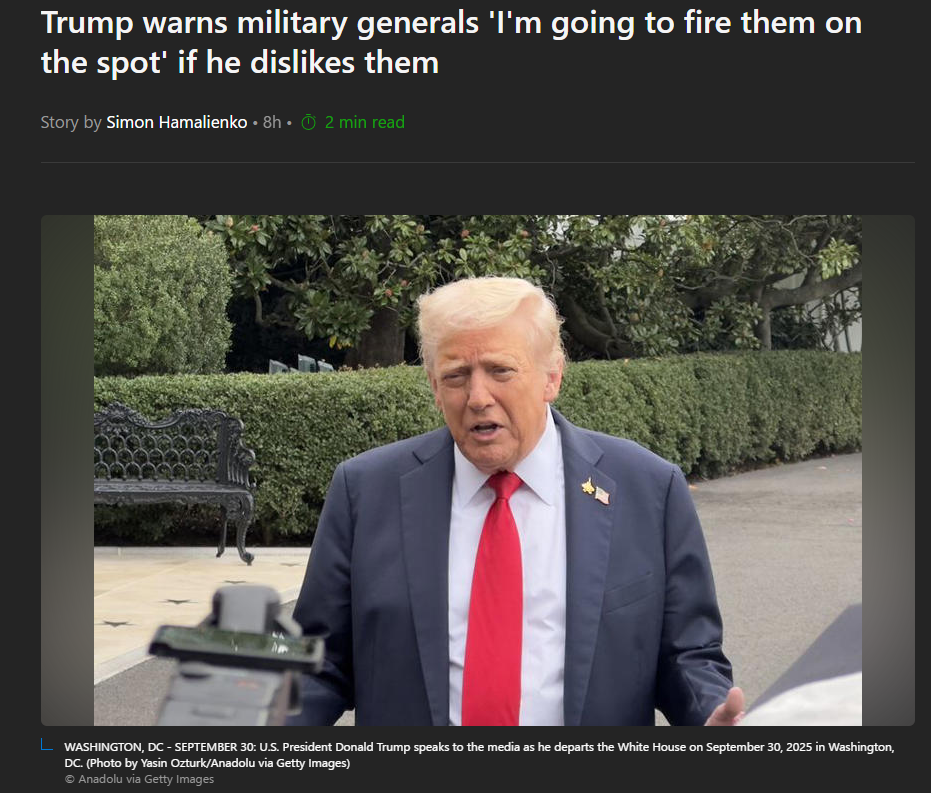Open the main article photo
Screen dimensions: 931x793
click(x=477, y=470)
